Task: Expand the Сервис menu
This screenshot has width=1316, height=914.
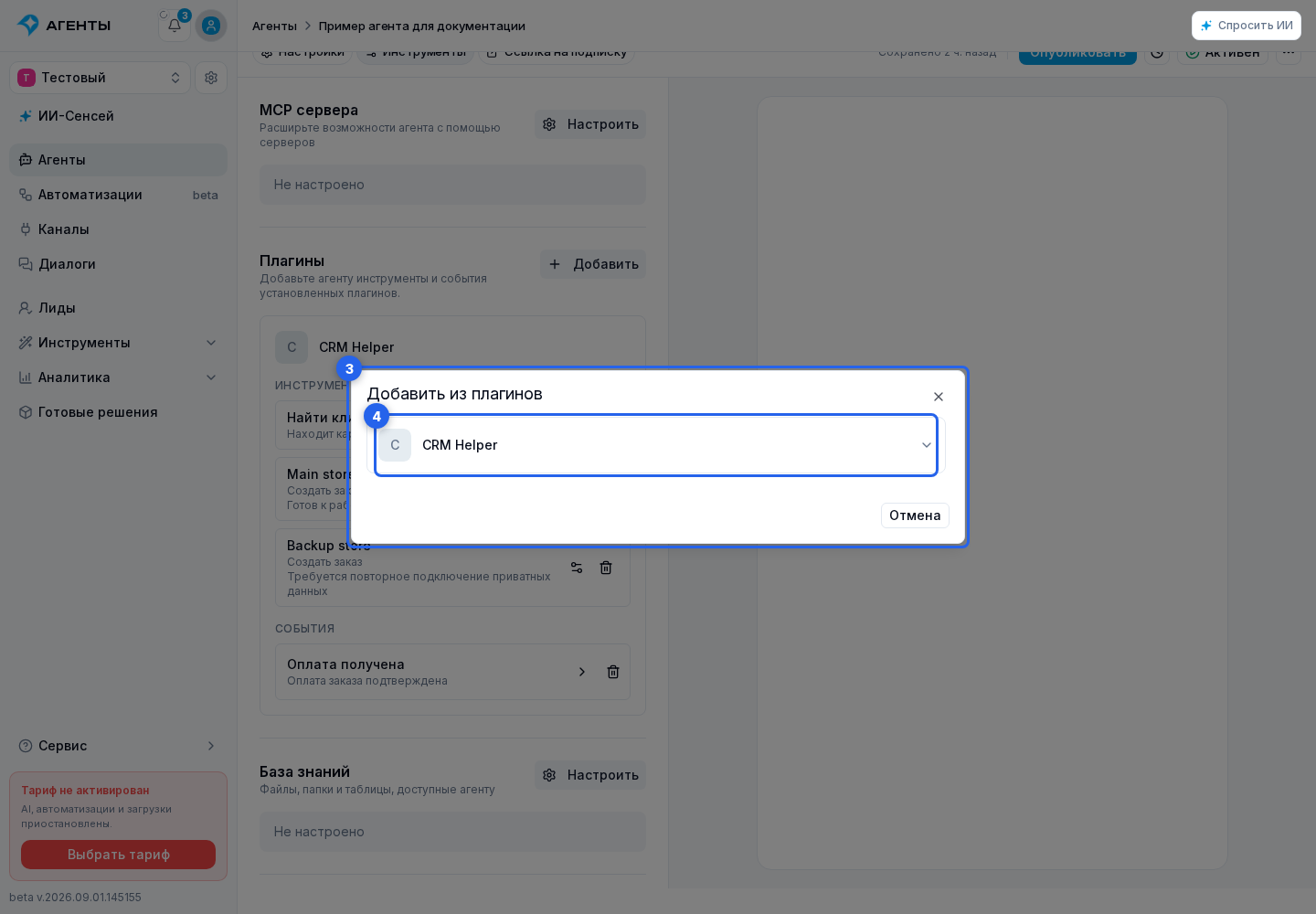Action: tap(118, 746)
